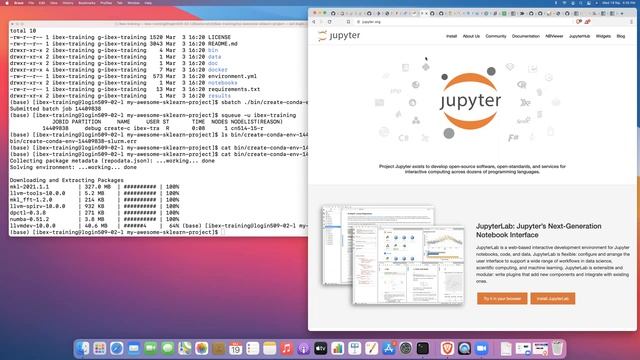Open Launchpad in the dock
Image resolution: width=640 pixels, height=360 pixels.
click(100, 349)
